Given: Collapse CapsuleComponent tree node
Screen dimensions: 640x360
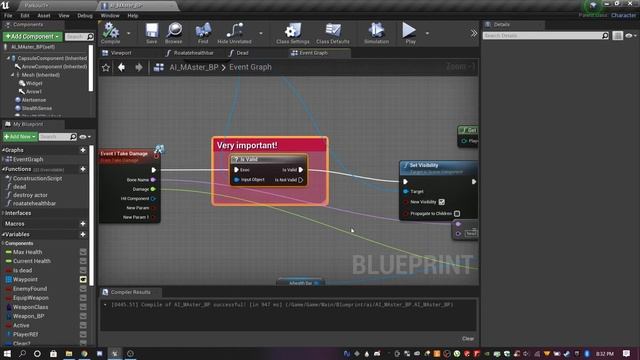Looking at the screenshot, I should coord(8,58).
